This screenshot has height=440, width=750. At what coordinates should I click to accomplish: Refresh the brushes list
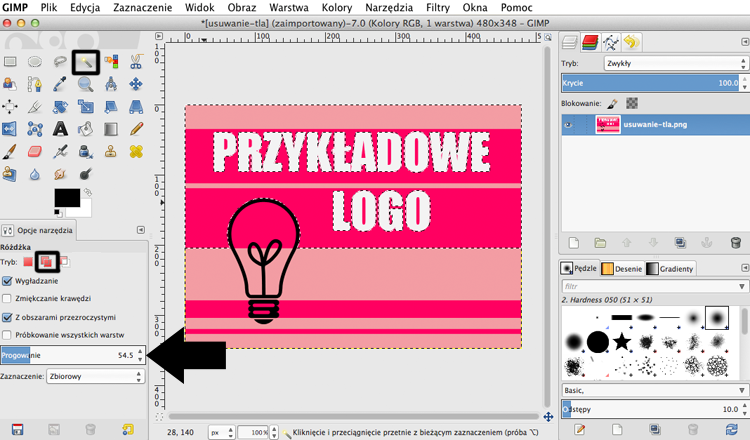click(x=731, y=429)
